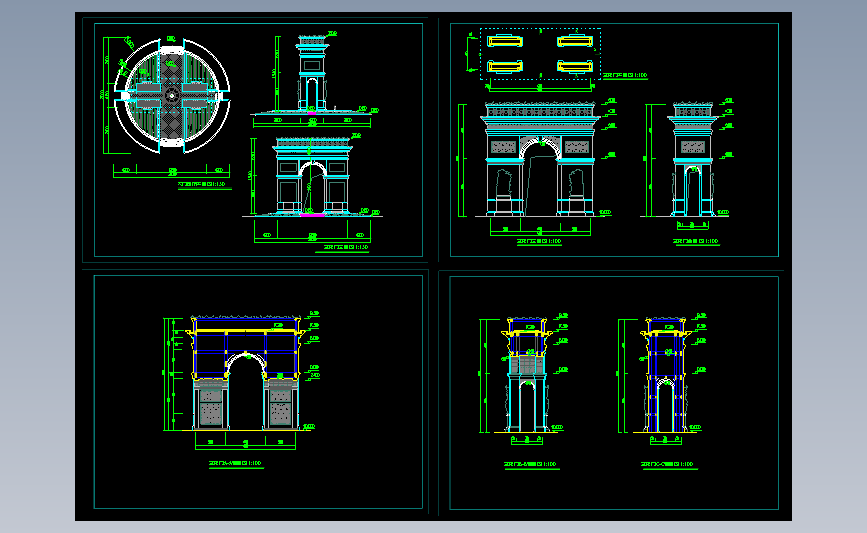
Task: Select the large arch elevation with relief panels
Action: point(540,159)
